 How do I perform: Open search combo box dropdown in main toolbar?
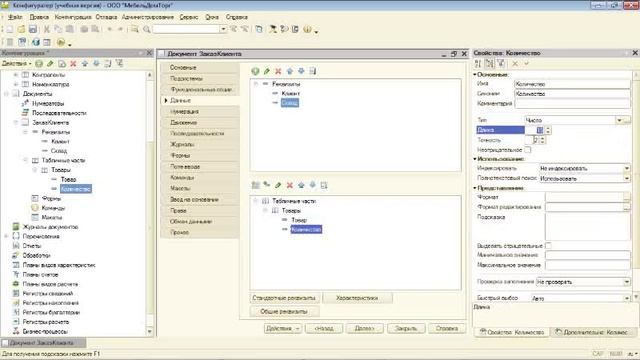223,29
